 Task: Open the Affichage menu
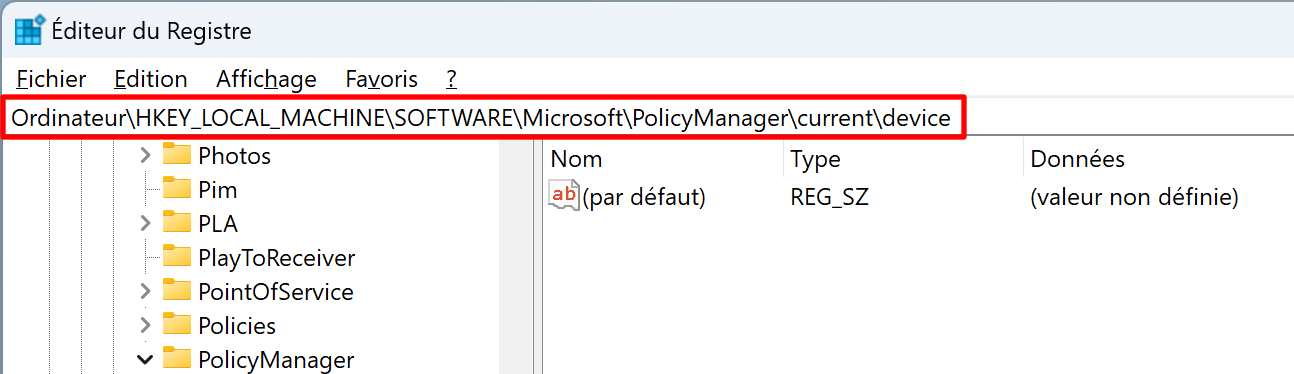pos(266,79)
